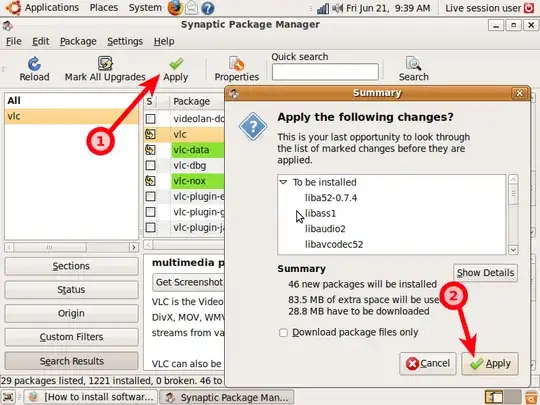Click the volume speaker icon
The height and width of the screenshot is (405, 540).
337,8
